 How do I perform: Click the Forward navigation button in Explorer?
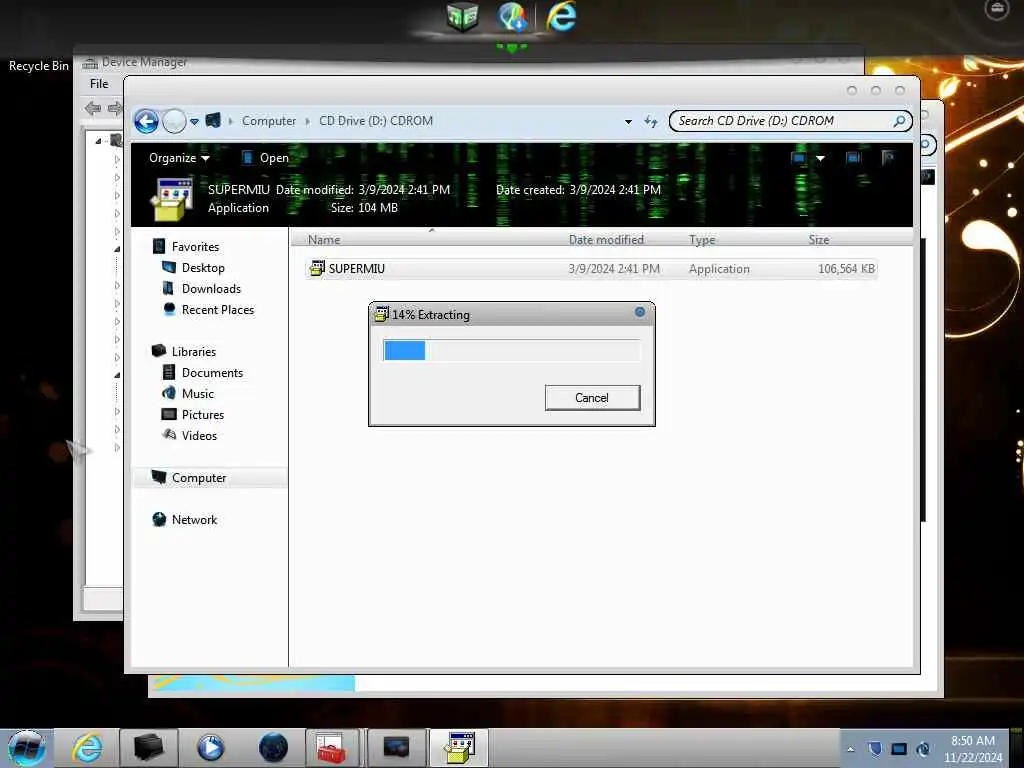click(174, 121)
